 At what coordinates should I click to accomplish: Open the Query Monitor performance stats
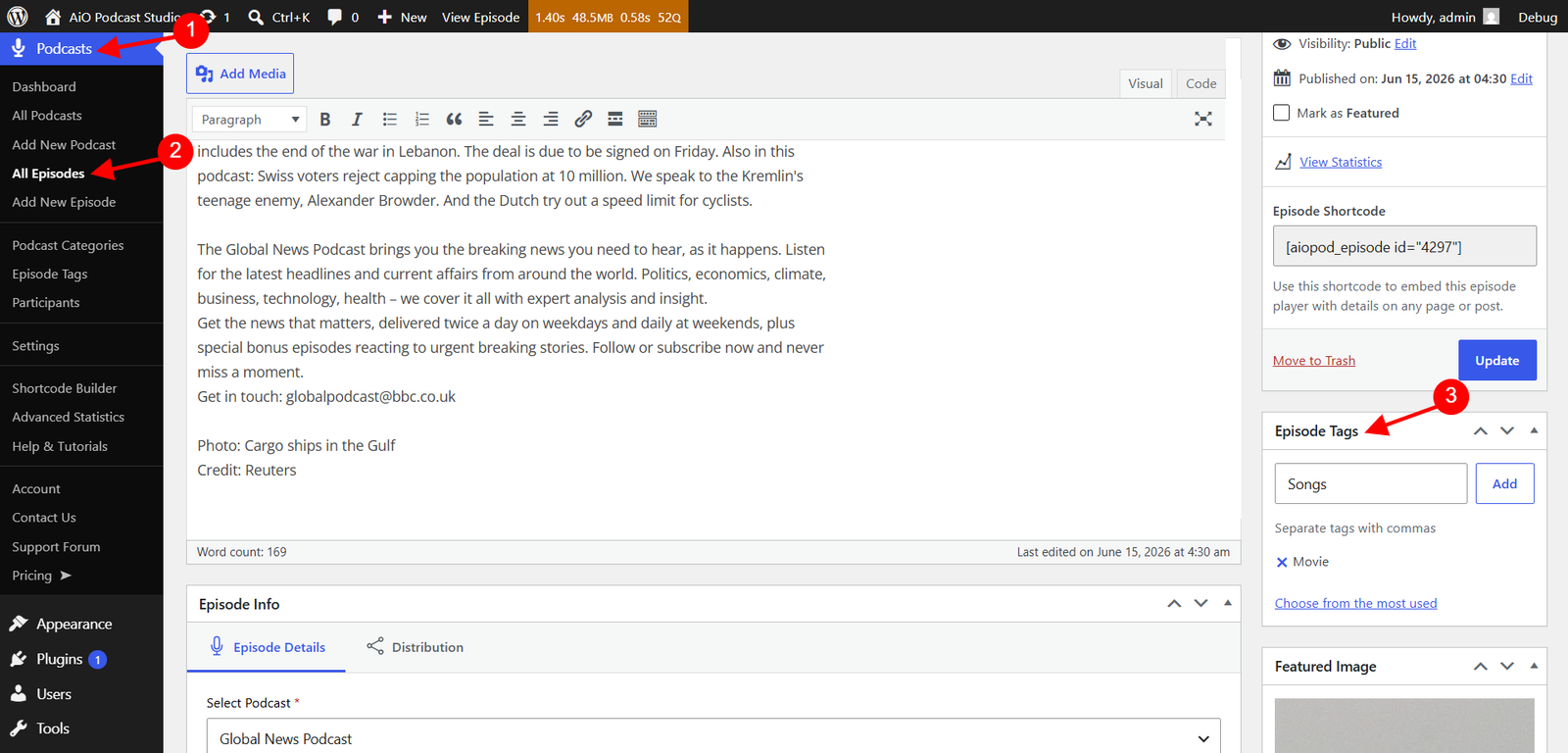608,17
